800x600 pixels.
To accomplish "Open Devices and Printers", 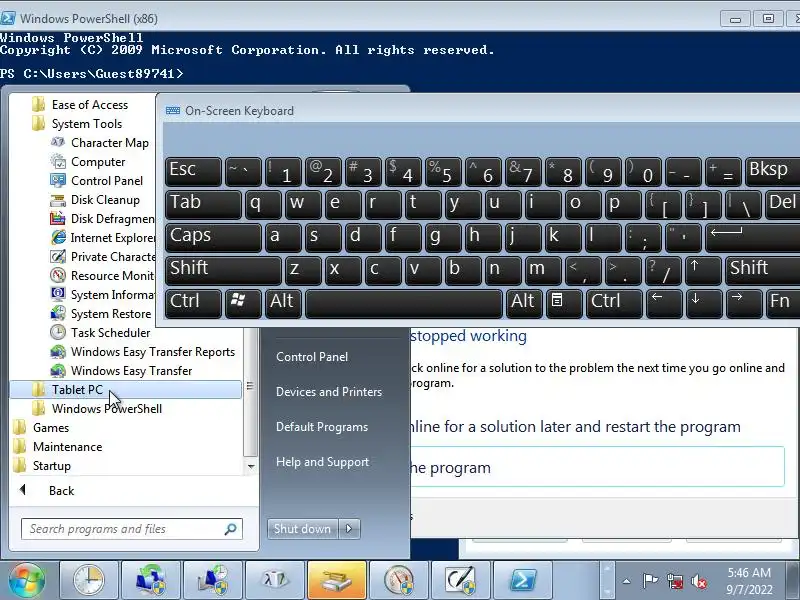I will [329, 392].
